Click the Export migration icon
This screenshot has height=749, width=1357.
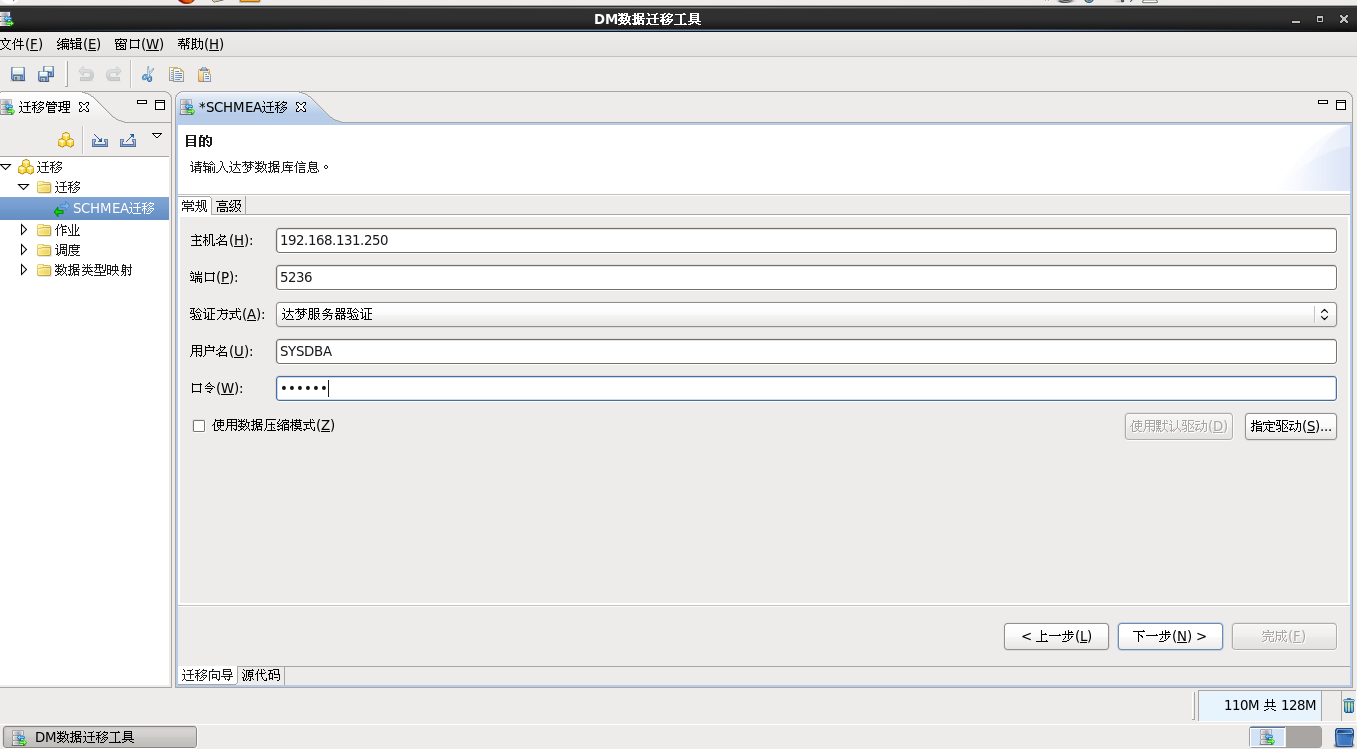click(x=128, y=140)
